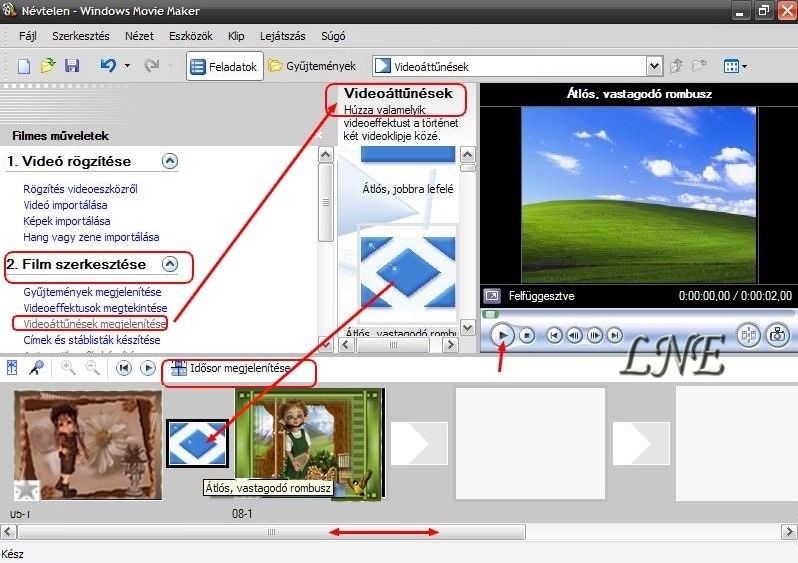This screenshot has height=563, width=798.
Task: Click the Play storyboard icon
Action: point(148,368)
